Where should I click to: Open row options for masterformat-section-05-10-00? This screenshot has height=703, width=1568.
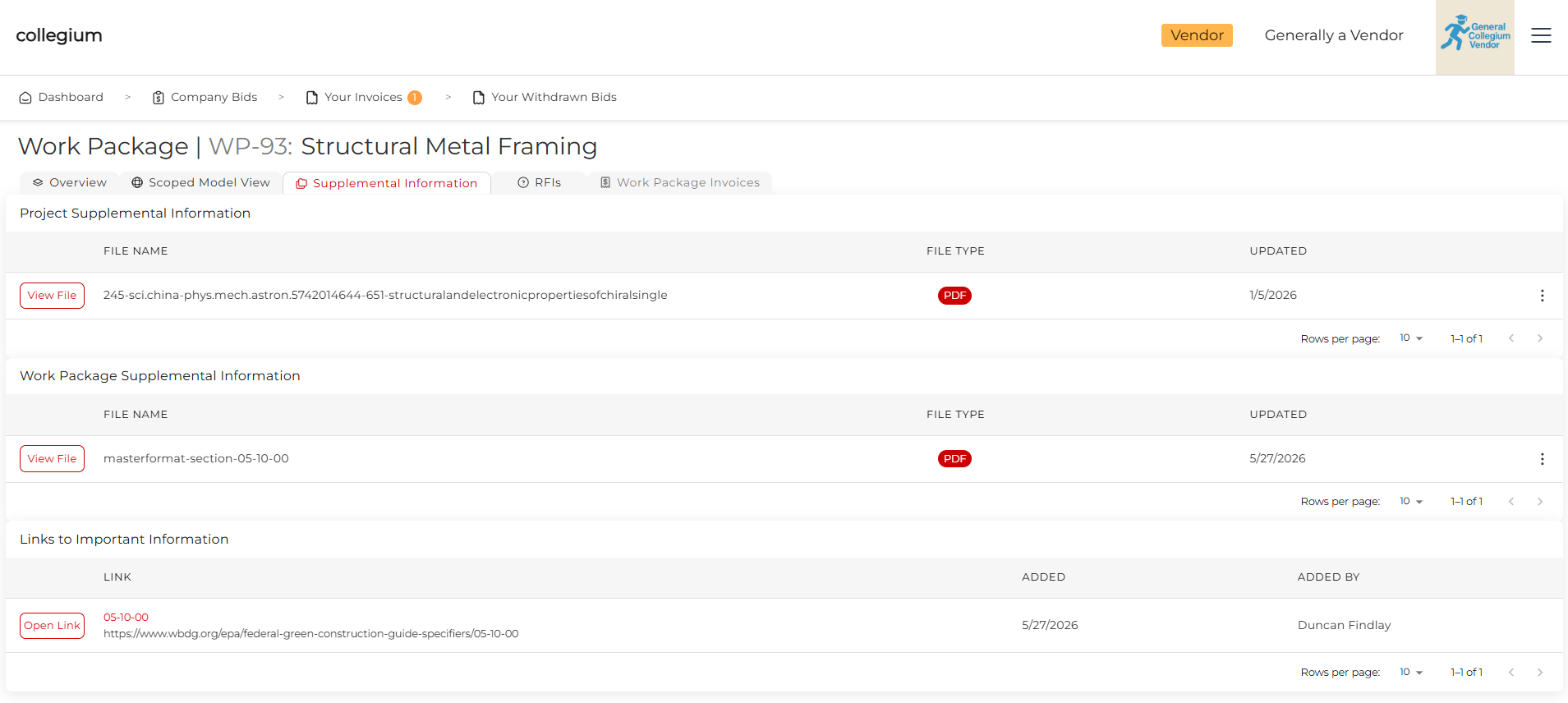[x=1542, y=459]
